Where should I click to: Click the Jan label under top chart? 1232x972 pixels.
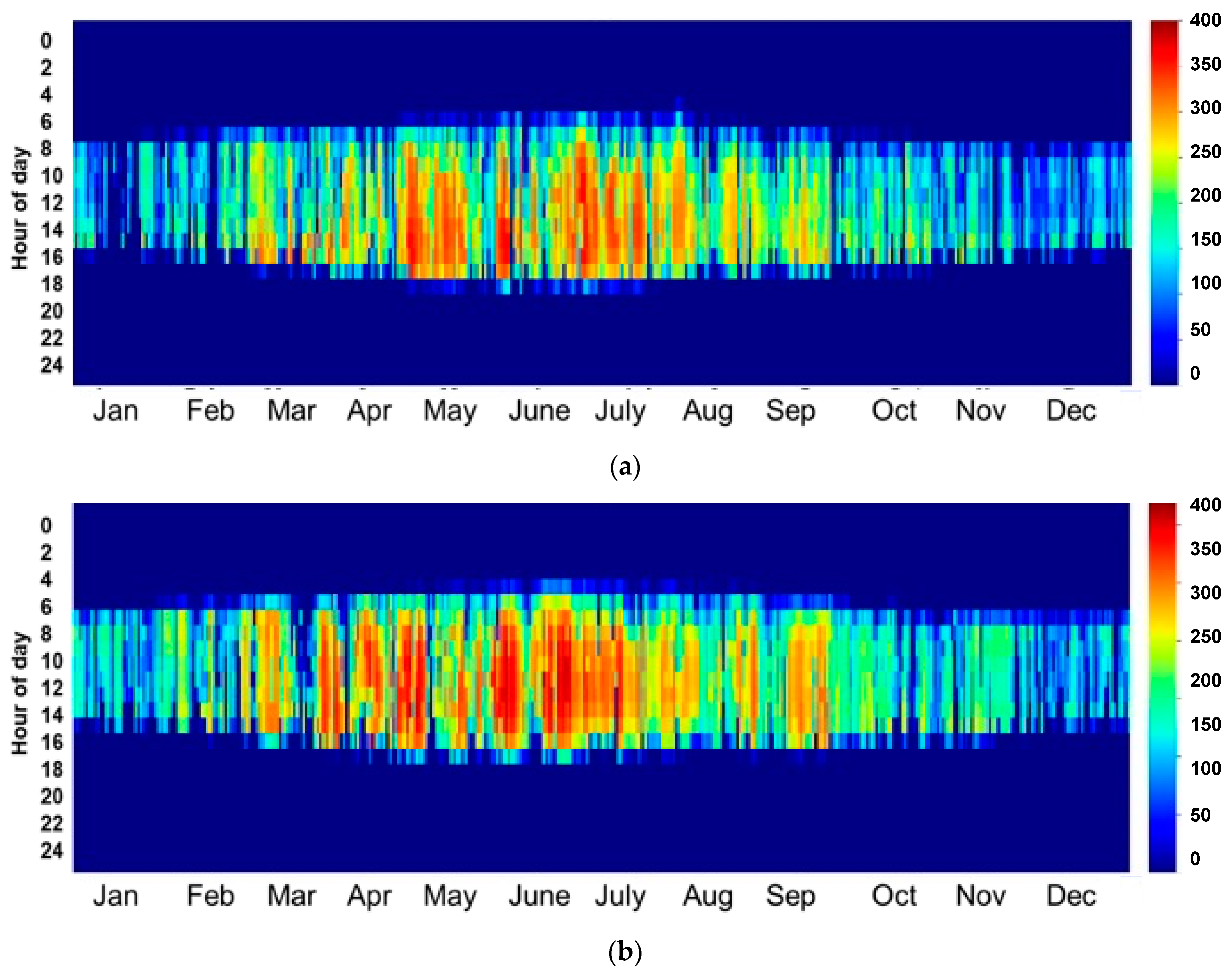(x=116, y=410)
